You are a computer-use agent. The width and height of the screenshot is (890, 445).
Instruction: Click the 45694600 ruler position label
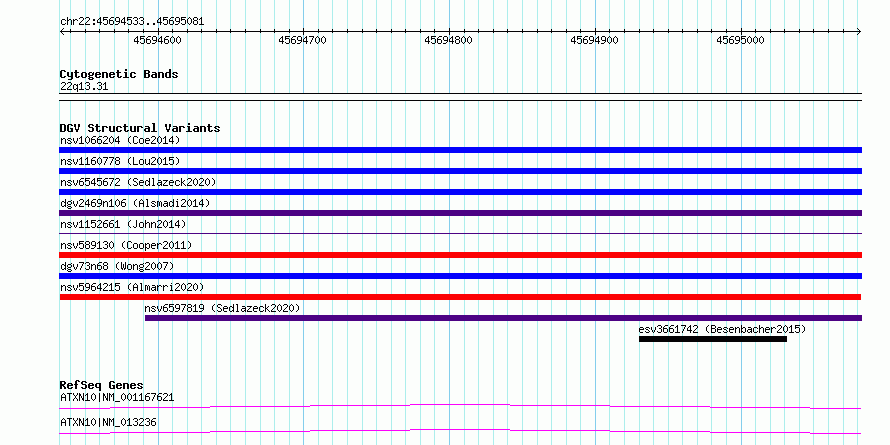pyautogui.click(x=157, y=40)
